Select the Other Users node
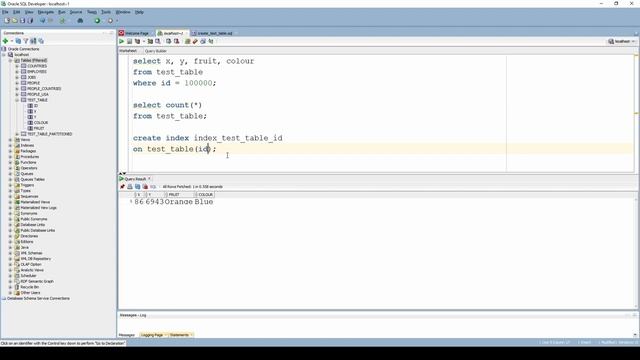Screen dimensions: 640x360 (30, 293)
